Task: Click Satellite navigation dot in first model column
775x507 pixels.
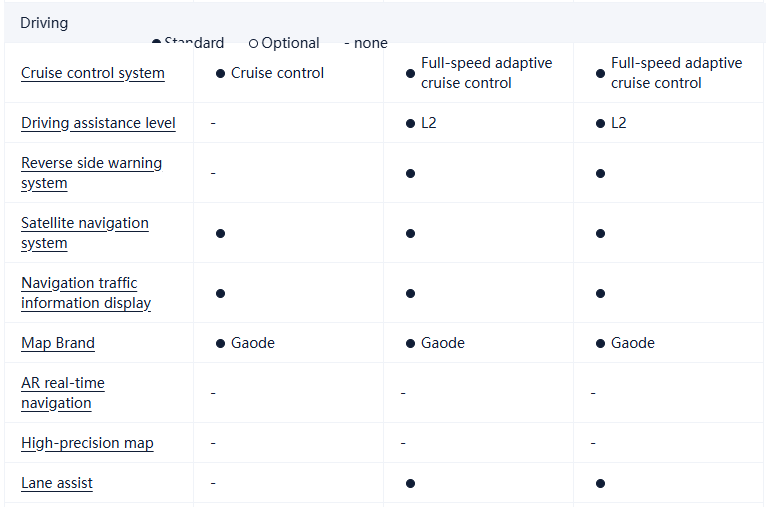Action: click(220, 233)
